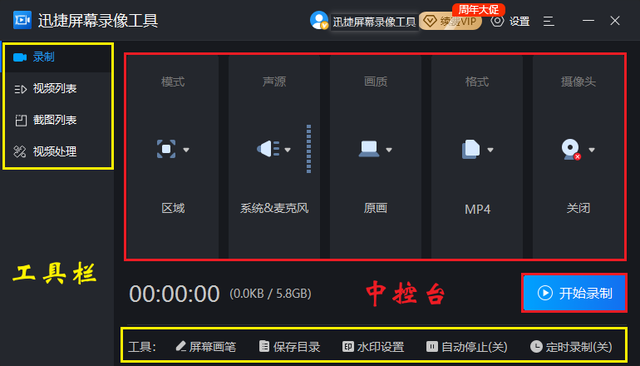Screen dimensions: 640x366
Task: Click the 开始录制 button
Action: click(574, 293)
